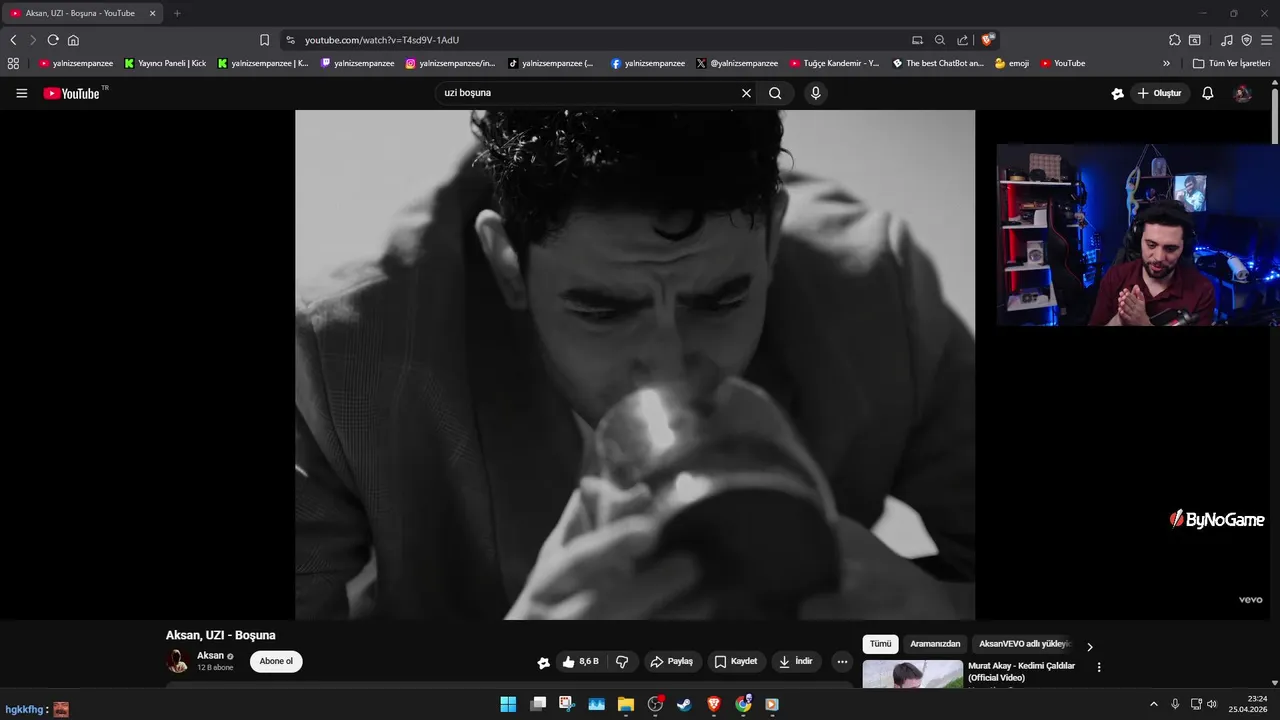Open Steam from taskbar
The width and height of the screenshot is (1280, 720).
pyautogui.click(x=684, y=704)
